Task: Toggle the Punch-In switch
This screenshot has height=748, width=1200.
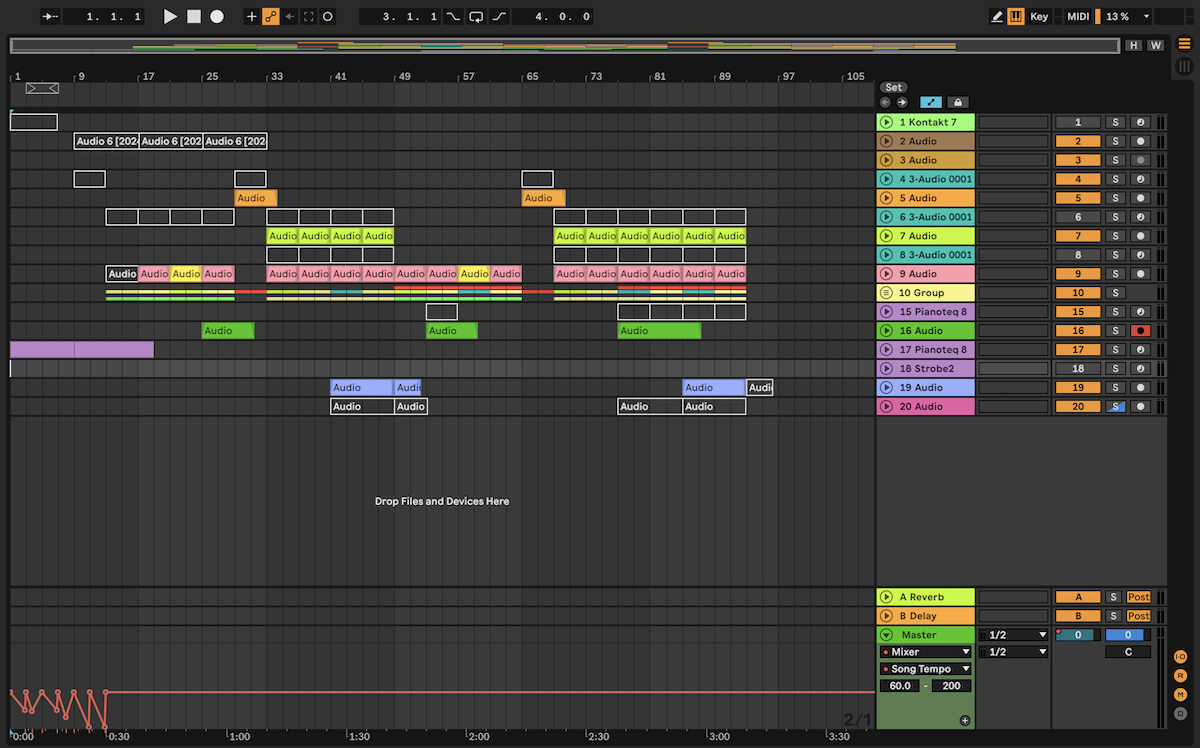Action: [x=454, y=17]
